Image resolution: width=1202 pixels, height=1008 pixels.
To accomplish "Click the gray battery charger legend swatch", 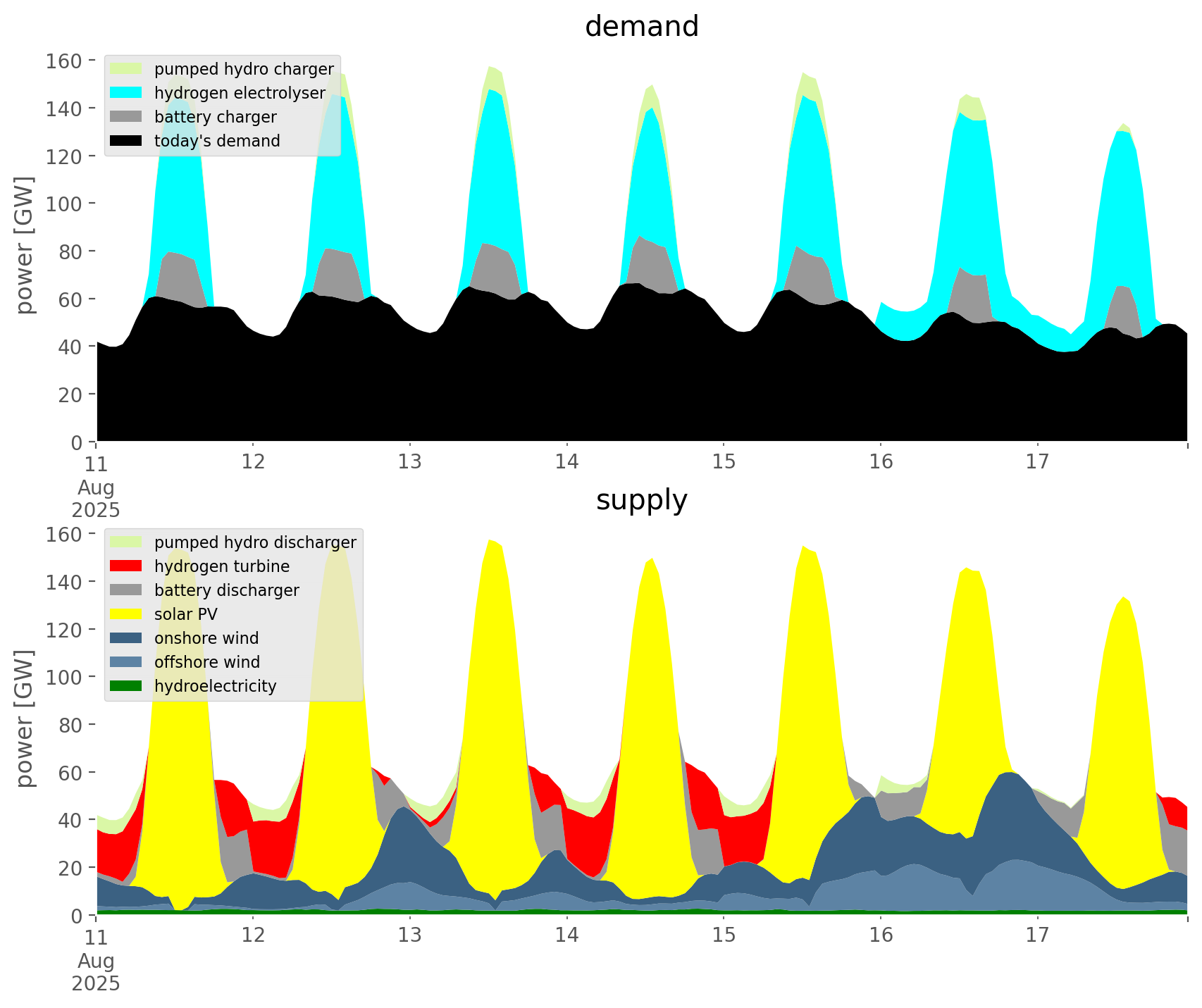I will point(126,117).
